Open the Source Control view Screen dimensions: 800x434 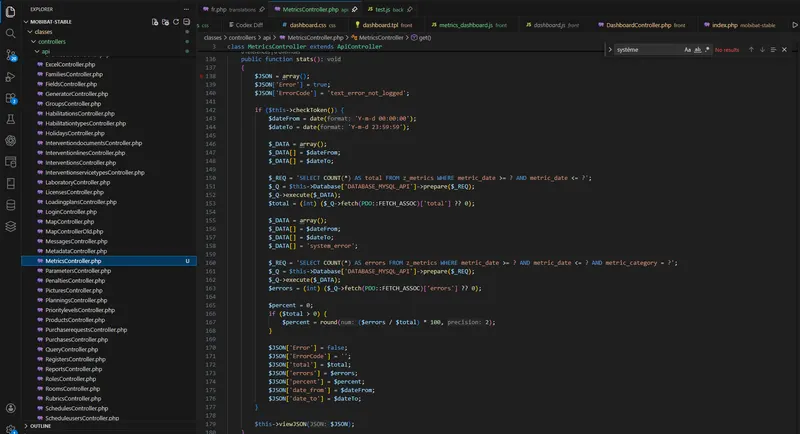tap(10, 55)
